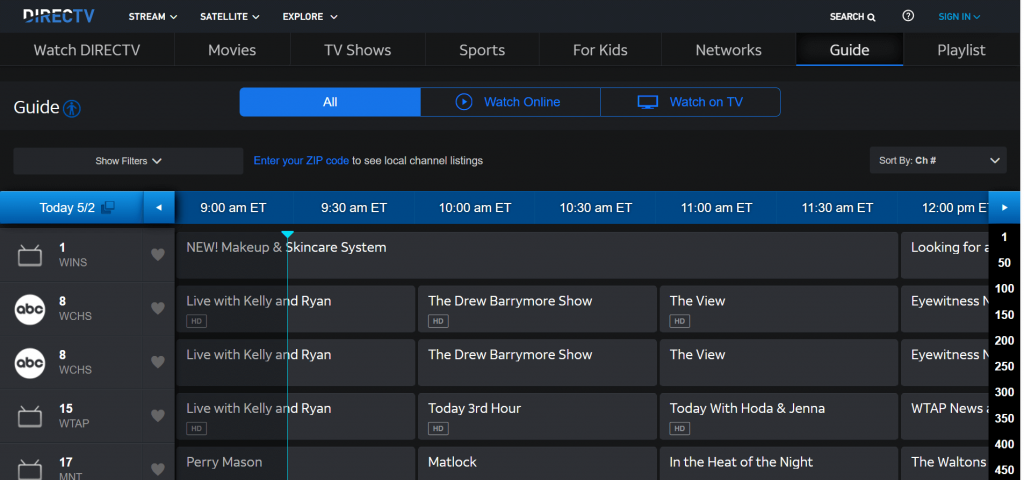1024x480 pixels.
Task: Click the 11:30 am ET time header
Action: 837,208
